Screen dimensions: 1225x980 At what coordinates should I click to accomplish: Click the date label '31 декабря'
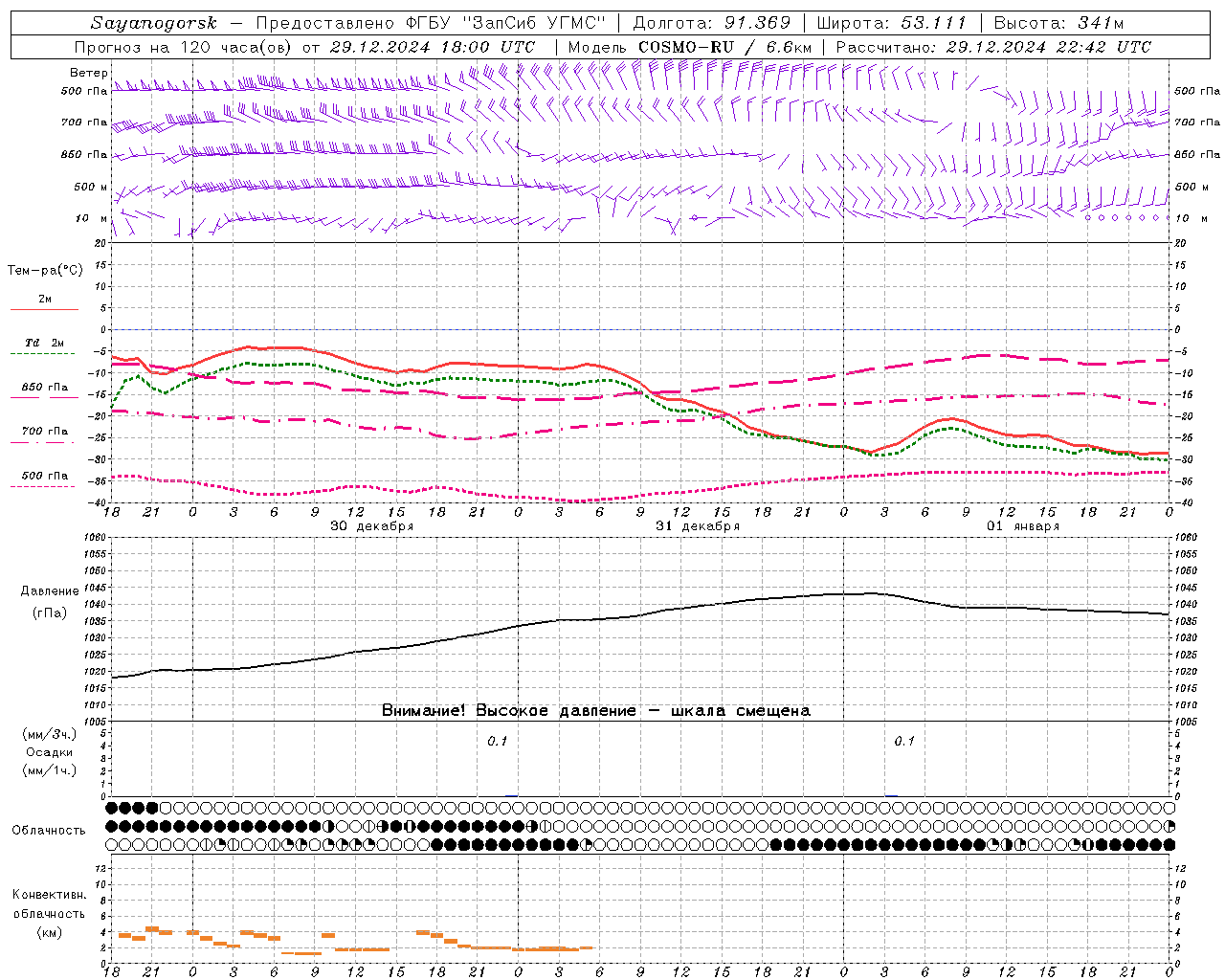click(x=698, y=526)
